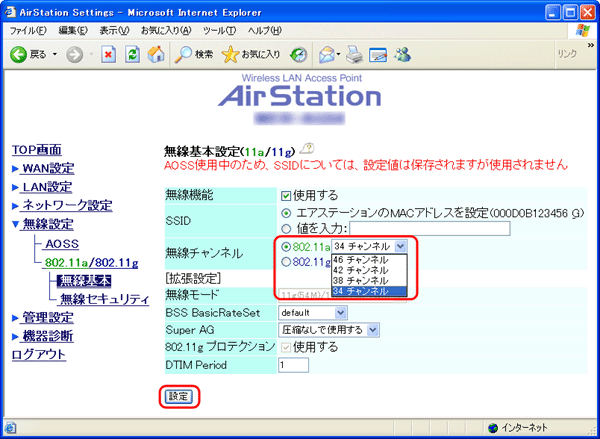Open the ツール(T) menu
The image size is (600, 439).
coord(219,31)
